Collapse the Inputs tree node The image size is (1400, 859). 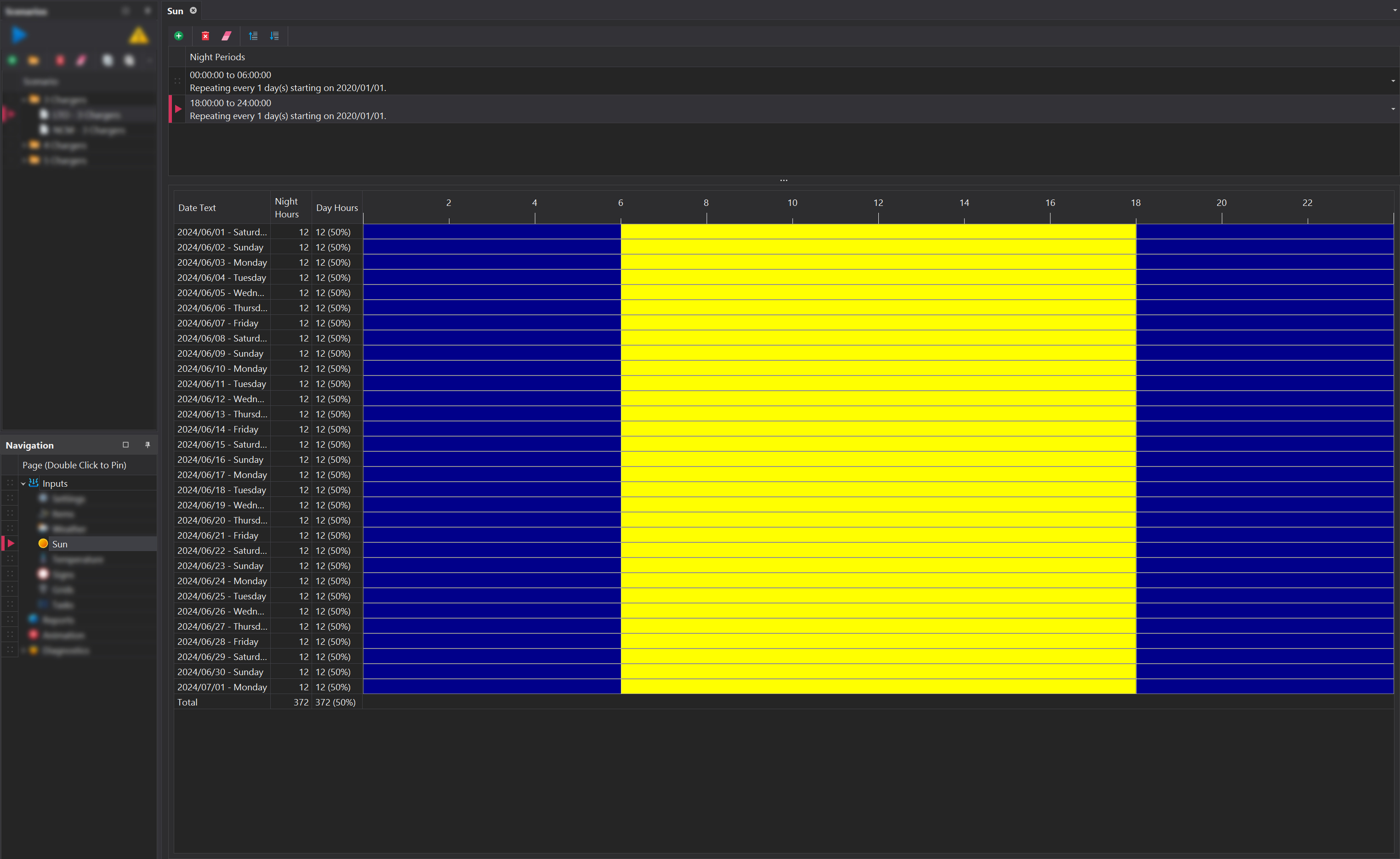tap(23, 484)
